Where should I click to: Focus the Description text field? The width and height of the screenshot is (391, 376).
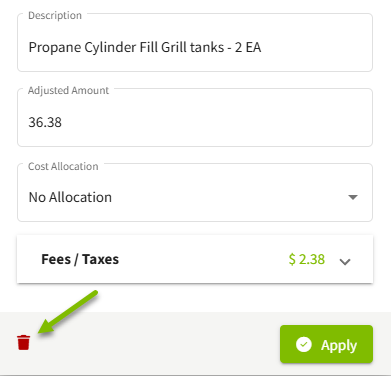click(x=195, y=43)
